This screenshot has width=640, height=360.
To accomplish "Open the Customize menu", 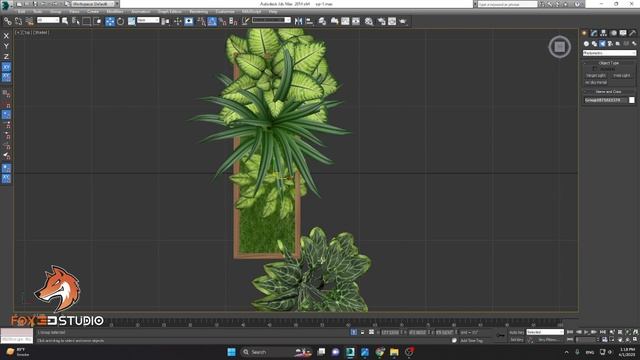I will click(x=225, y=11).
